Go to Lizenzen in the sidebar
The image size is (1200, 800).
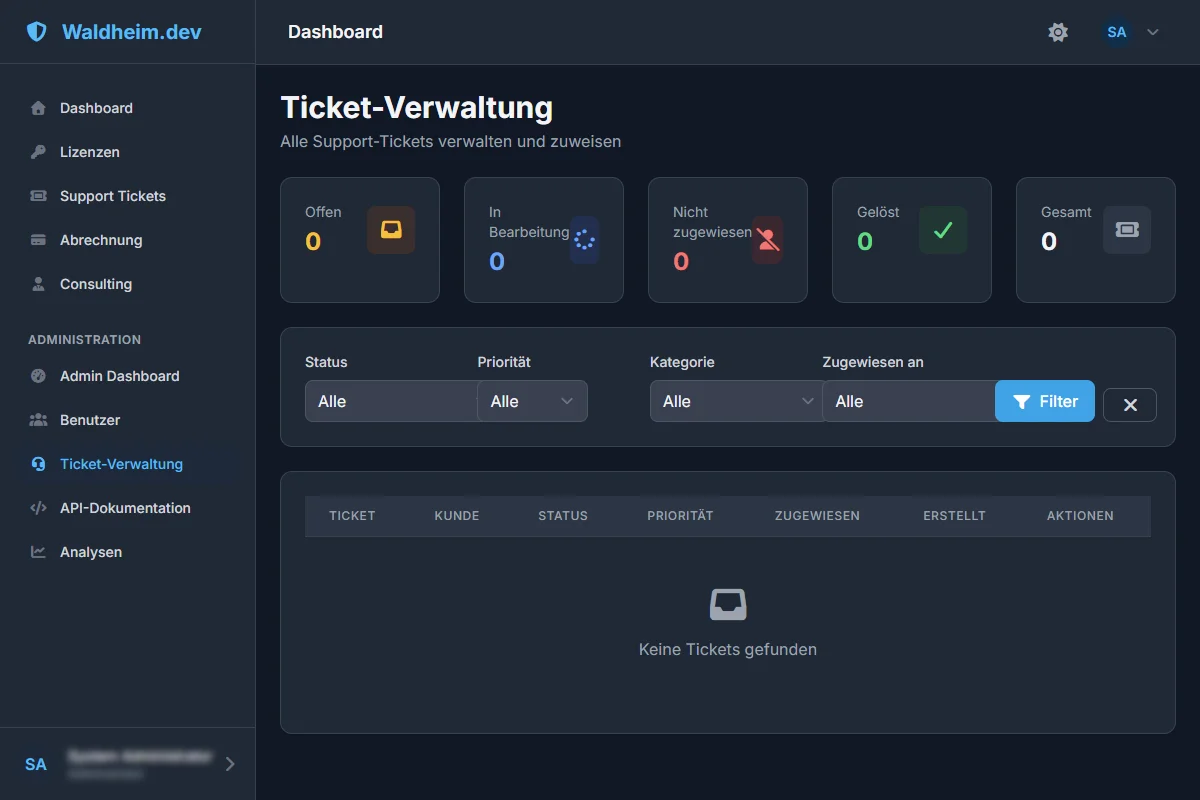(x=89, y=152)
